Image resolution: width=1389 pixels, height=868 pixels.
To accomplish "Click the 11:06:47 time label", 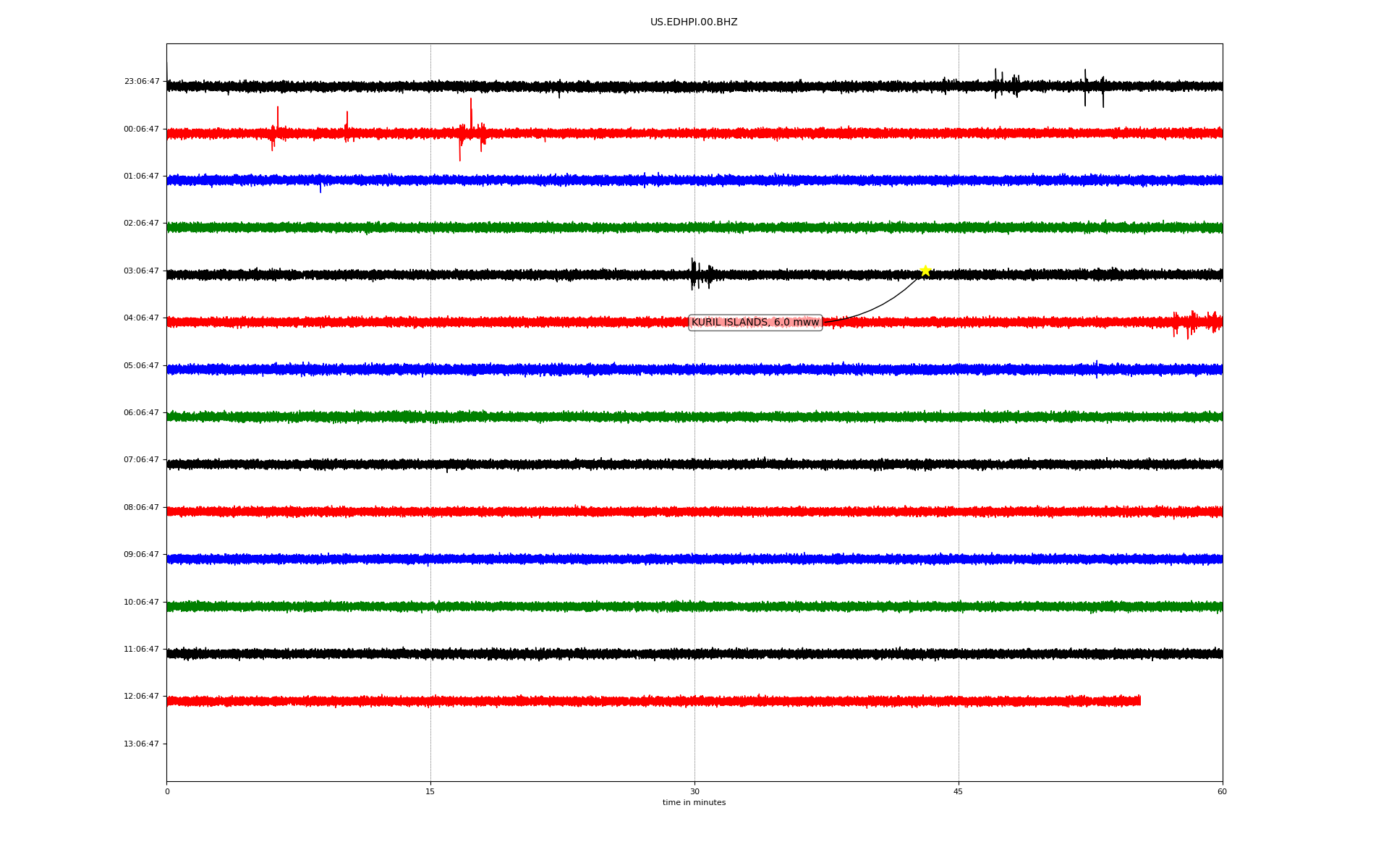I will 142,650.
